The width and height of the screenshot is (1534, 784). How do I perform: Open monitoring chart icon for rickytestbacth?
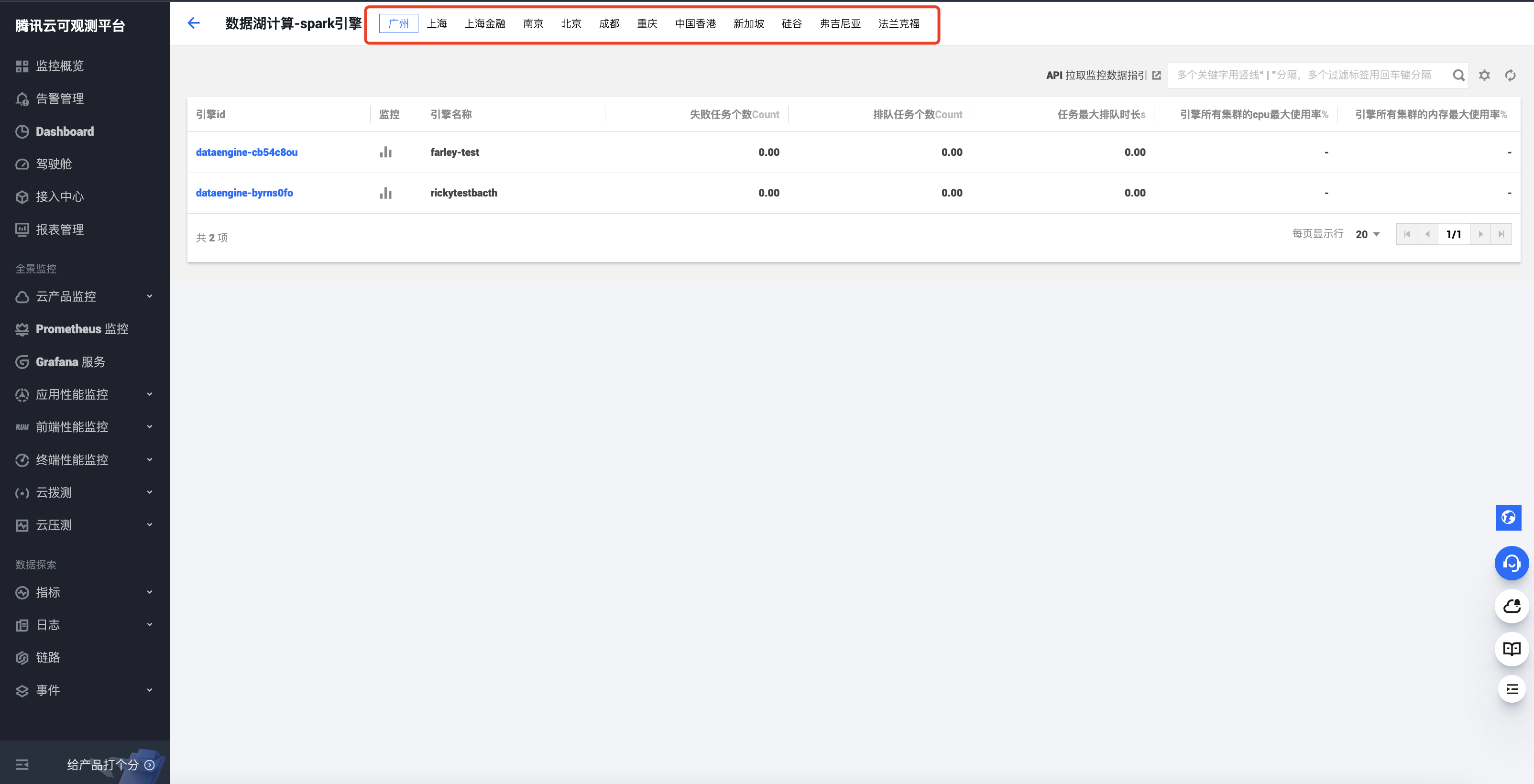pos(385,193)
